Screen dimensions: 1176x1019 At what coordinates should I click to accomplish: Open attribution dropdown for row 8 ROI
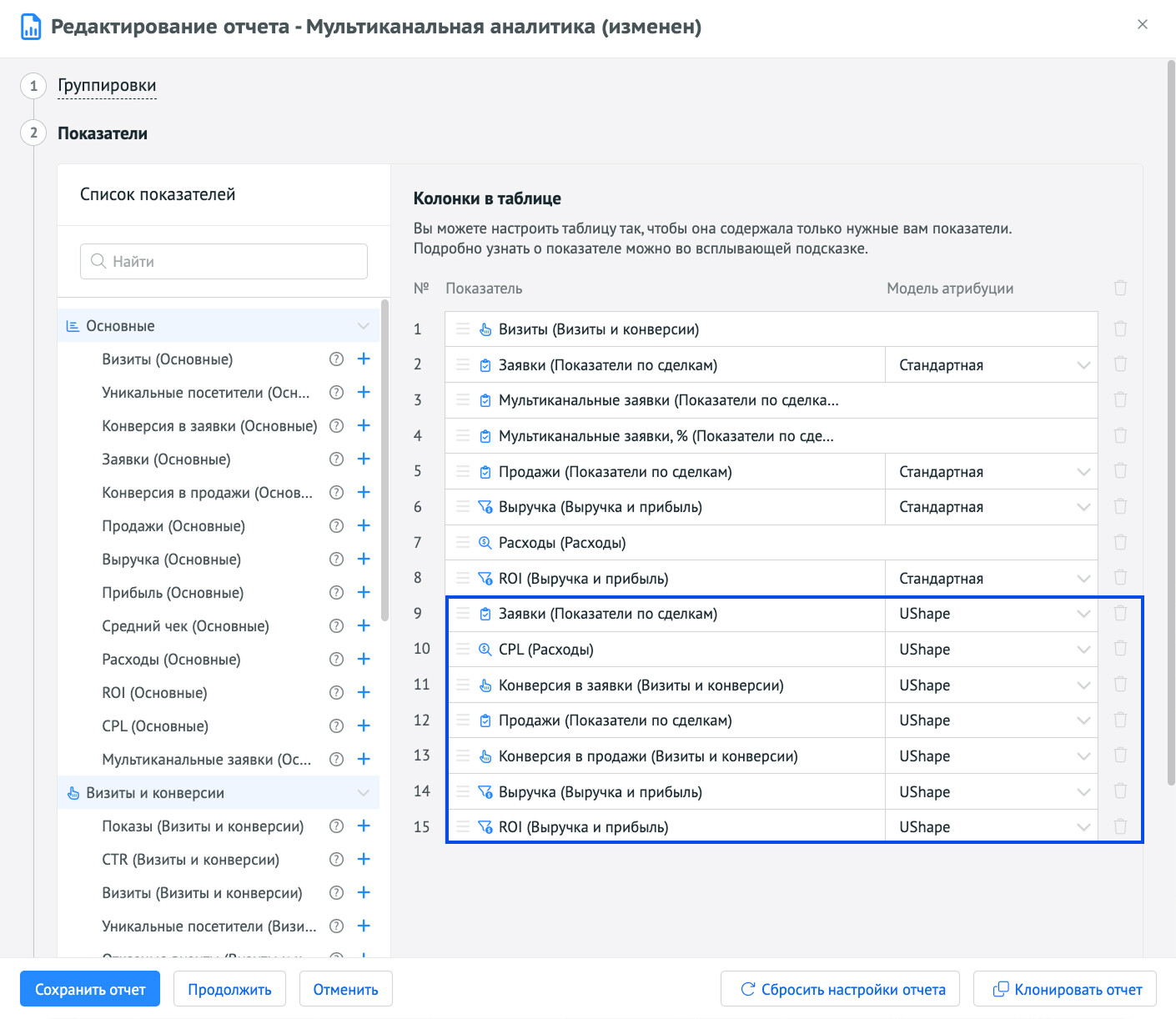[x=992, y=578]
